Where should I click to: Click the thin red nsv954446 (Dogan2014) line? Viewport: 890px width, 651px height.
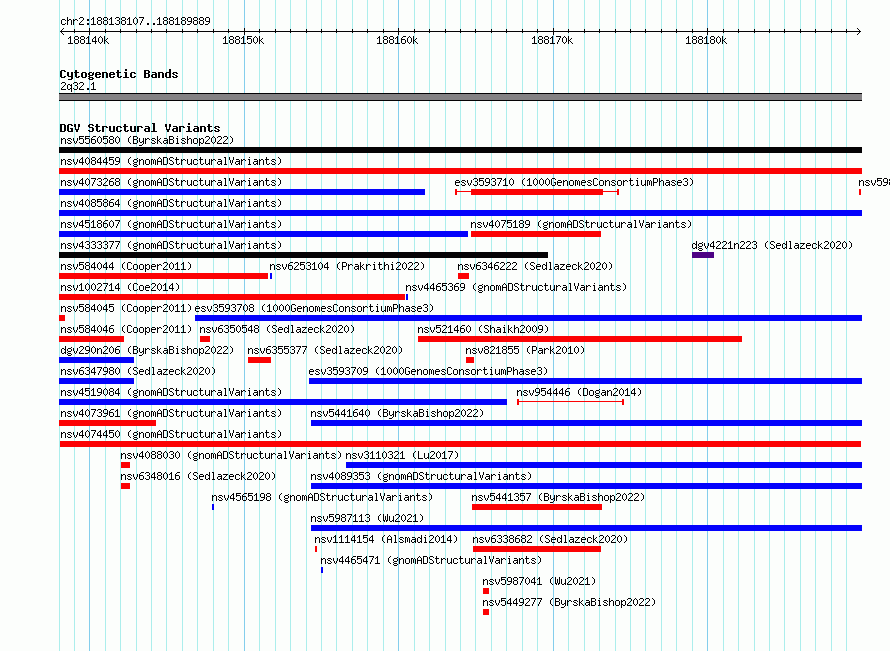570,402
